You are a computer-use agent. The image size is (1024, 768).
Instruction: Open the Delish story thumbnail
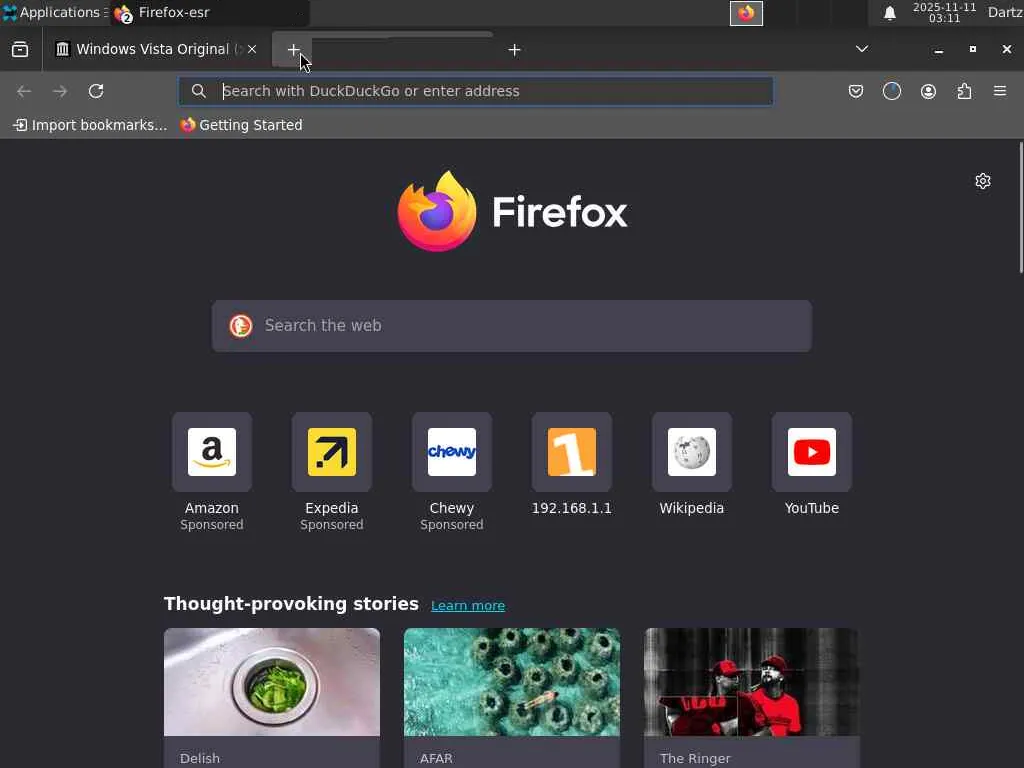[x=272, y=682]
